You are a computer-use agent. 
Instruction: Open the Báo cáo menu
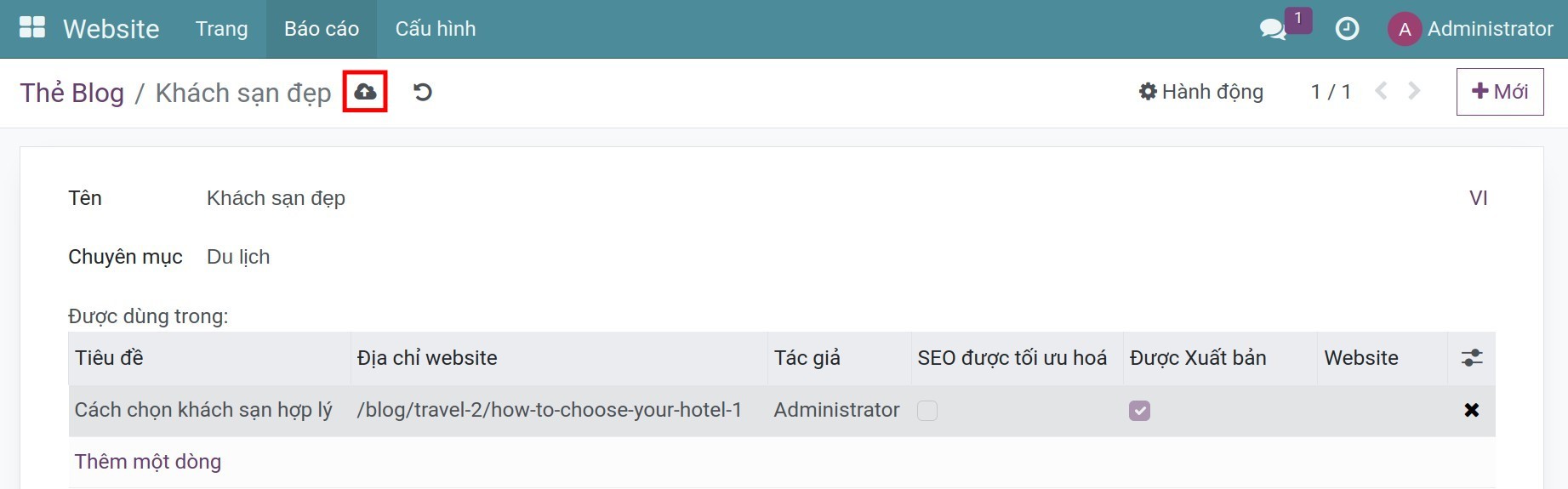322,29
